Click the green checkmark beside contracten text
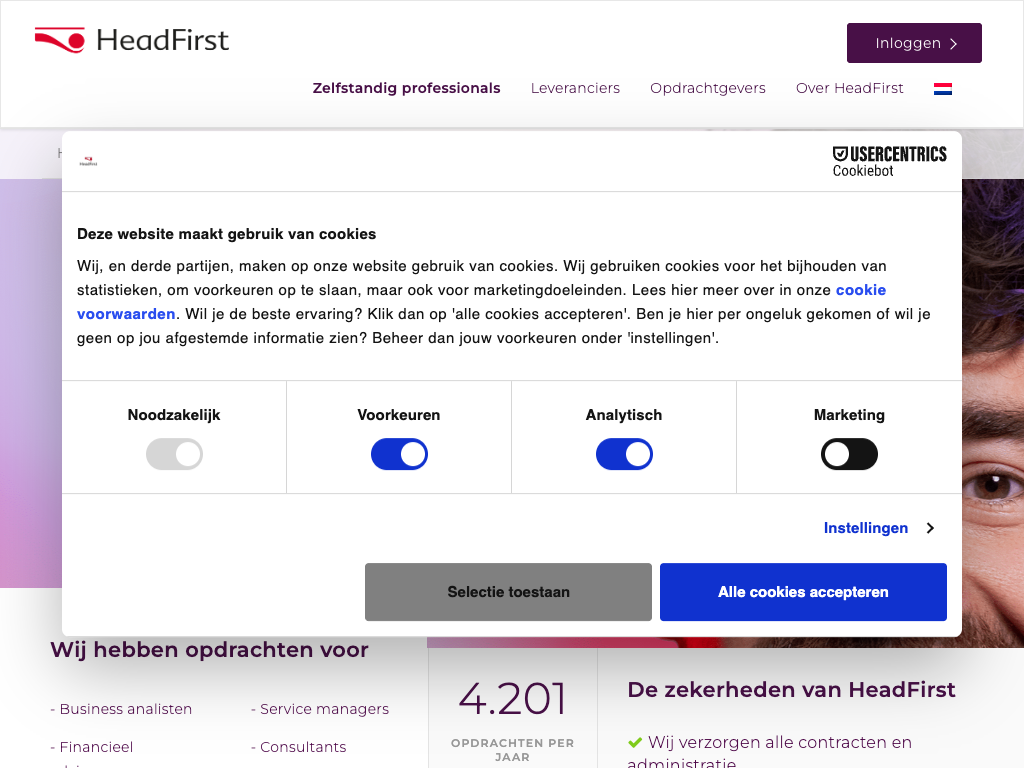This screenshot has height=768, width=1024. coord(635,743)
